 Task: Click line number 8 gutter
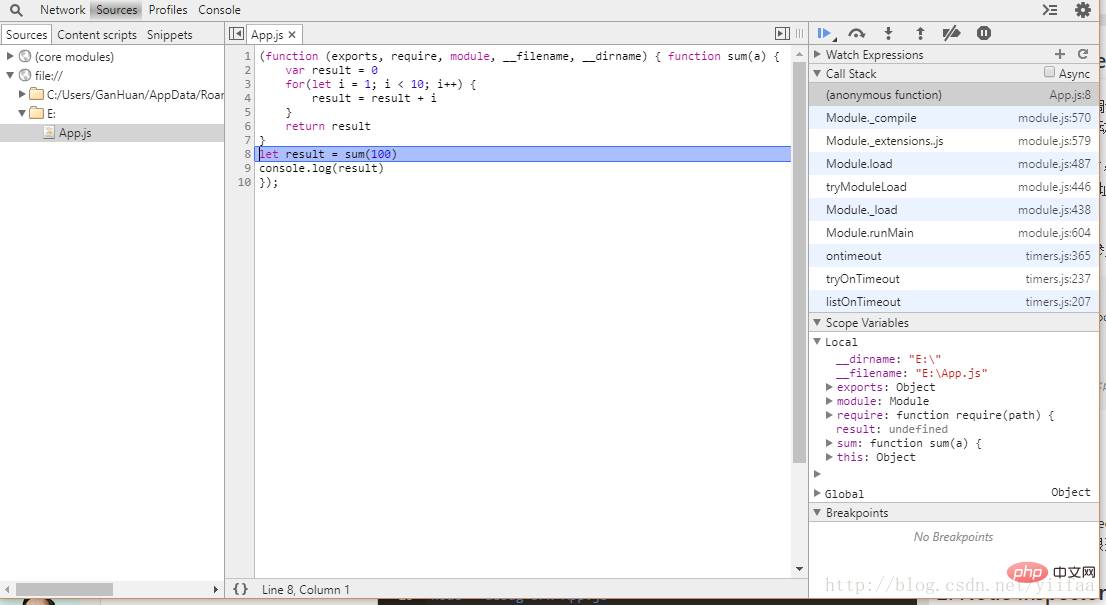(247, 154)
